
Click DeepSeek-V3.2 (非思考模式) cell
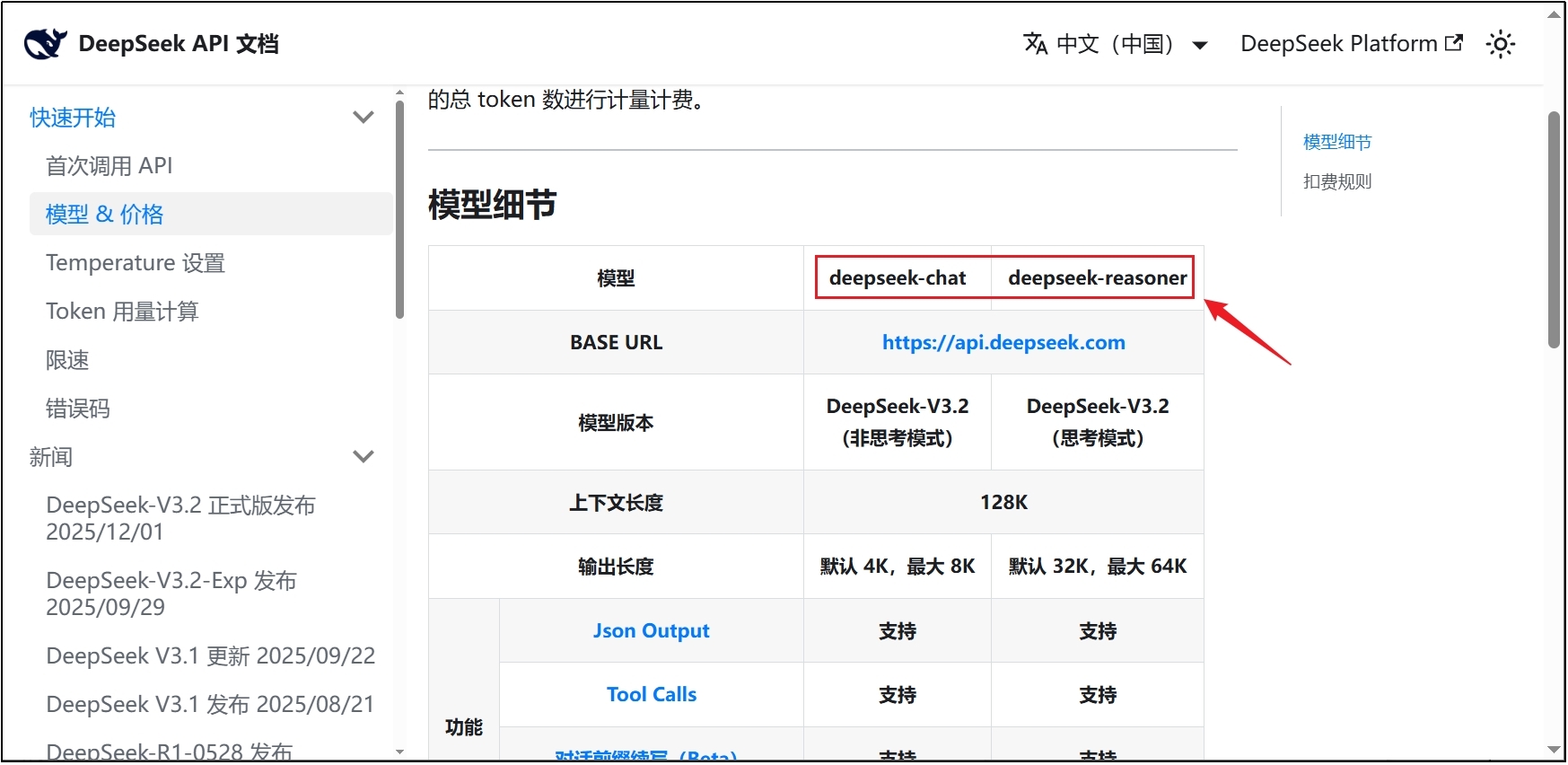click(898, 422)
